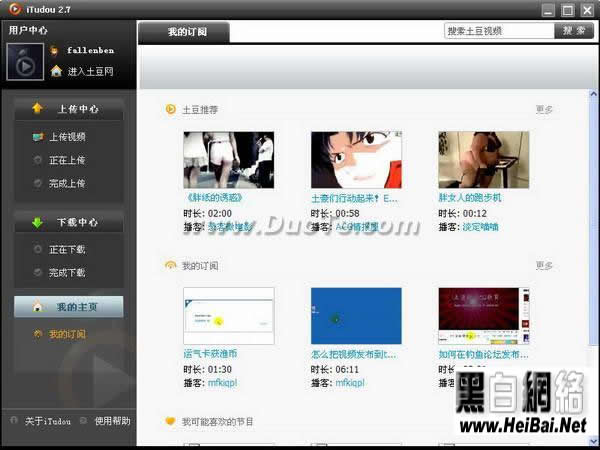Click the 搜索 search button
The height and width of the screenshot is (450, 600).
coord(574,31)
